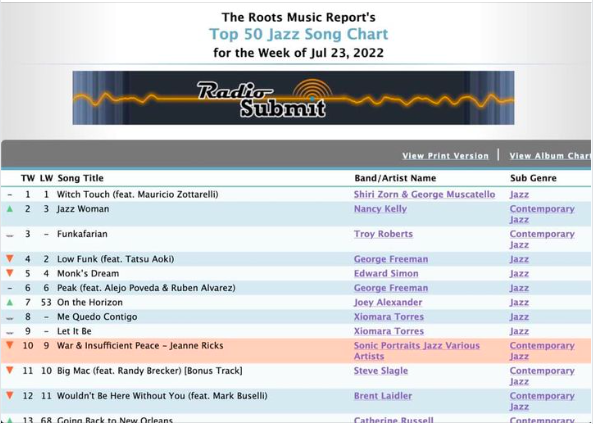Open Xiomara Torres link on Me Quedo Contigo row

pos(388,317)
